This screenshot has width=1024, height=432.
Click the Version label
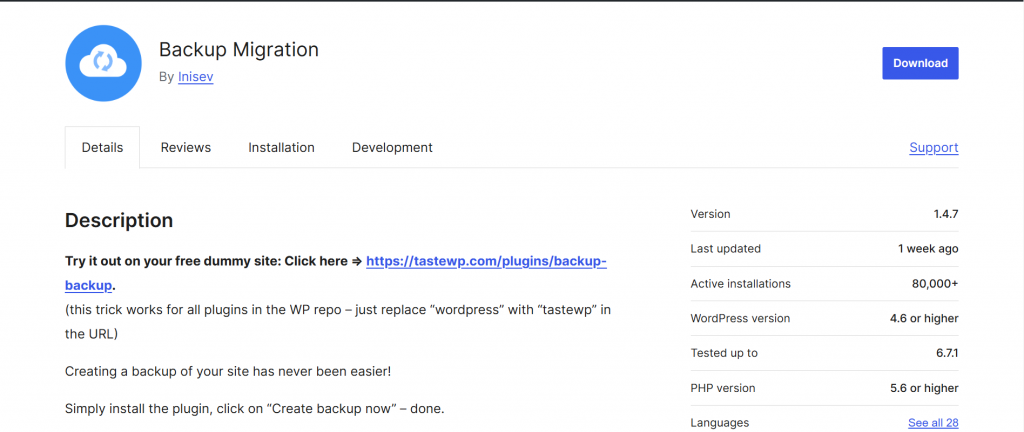pos(711,214)
